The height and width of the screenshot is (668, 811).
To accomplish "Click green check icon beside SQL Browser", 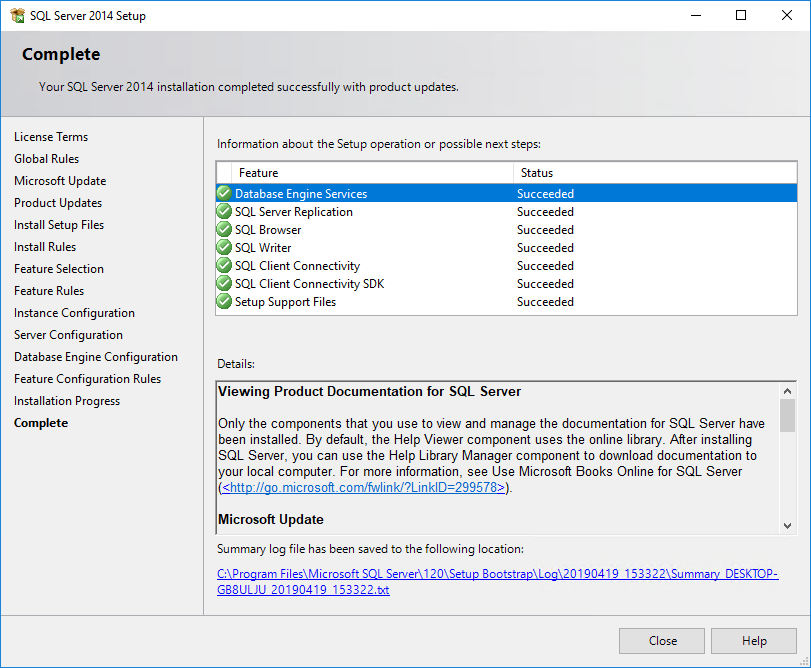I will pos(224,230).
